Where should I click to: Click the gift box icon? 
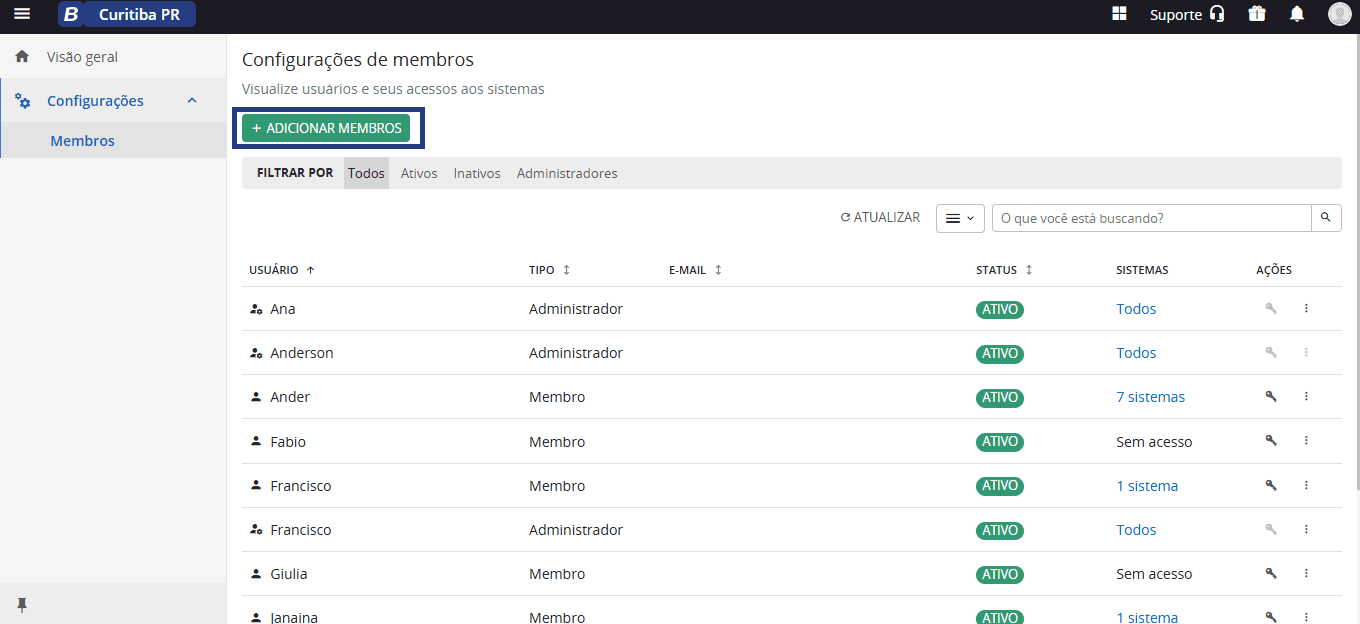click(1257, 14)
